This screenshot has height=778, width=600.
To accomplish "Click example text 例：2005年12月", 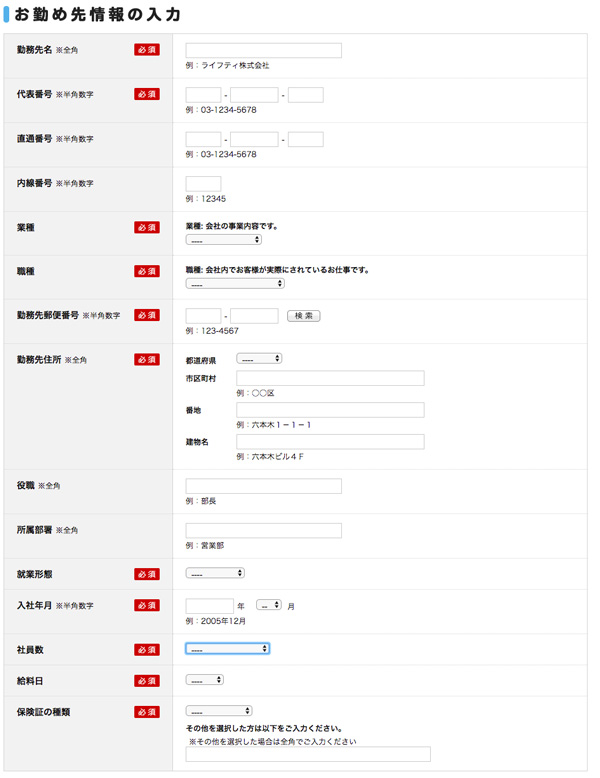I will (x=216, y=621).
